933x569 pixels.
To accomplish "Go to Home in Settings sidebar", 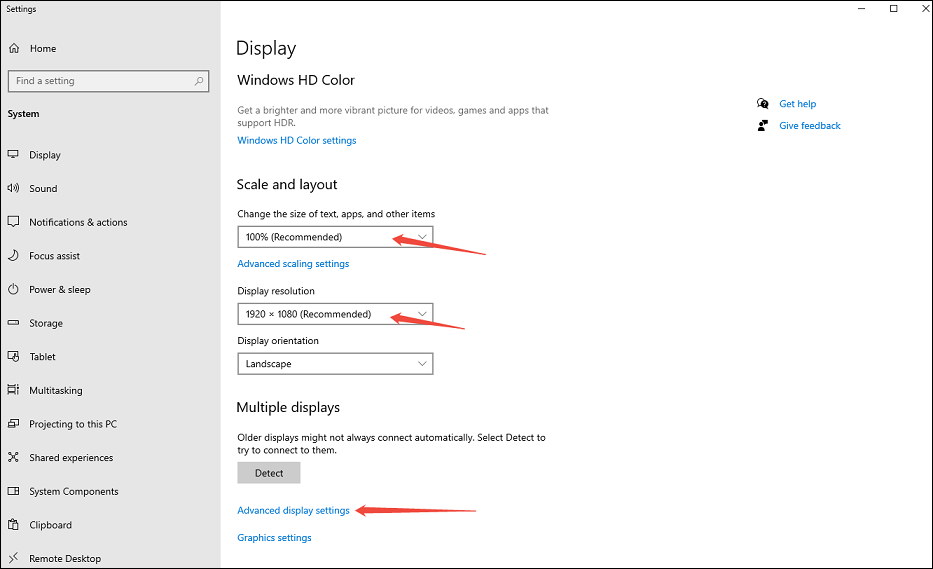I will click(43, 49).
